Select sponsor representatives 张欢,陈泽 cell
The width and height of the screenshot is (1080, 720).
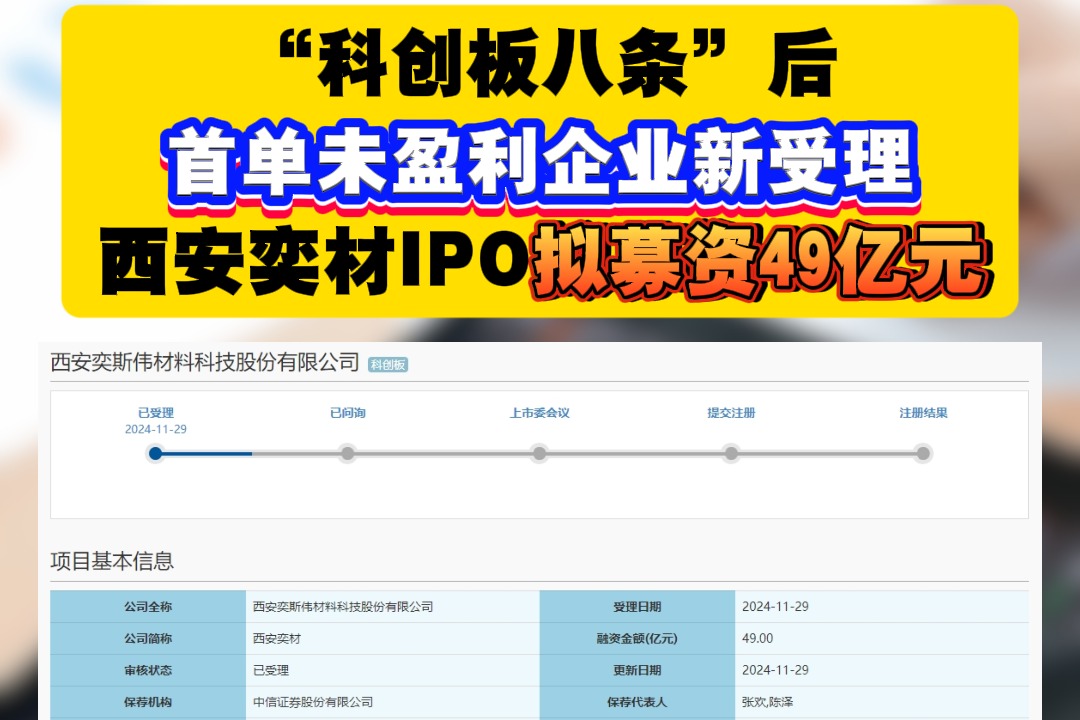770,702
